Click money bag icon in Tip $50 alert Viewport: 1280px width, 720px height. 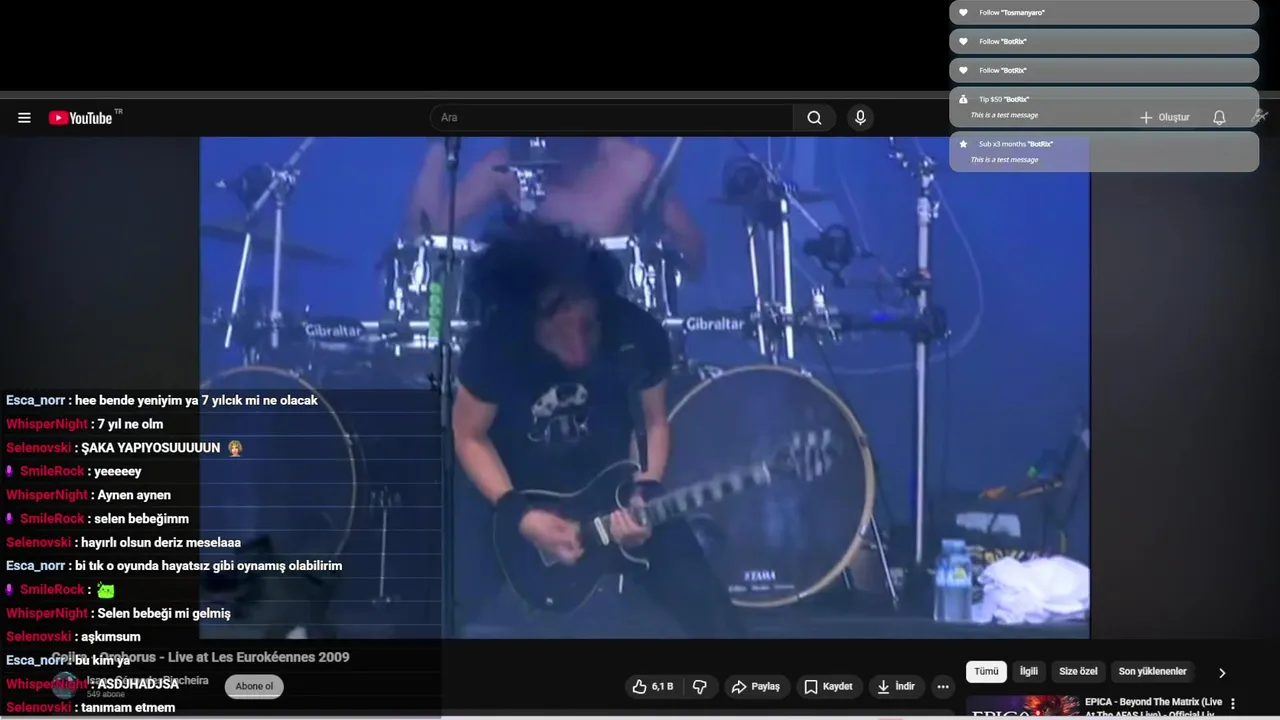[964, 99]
